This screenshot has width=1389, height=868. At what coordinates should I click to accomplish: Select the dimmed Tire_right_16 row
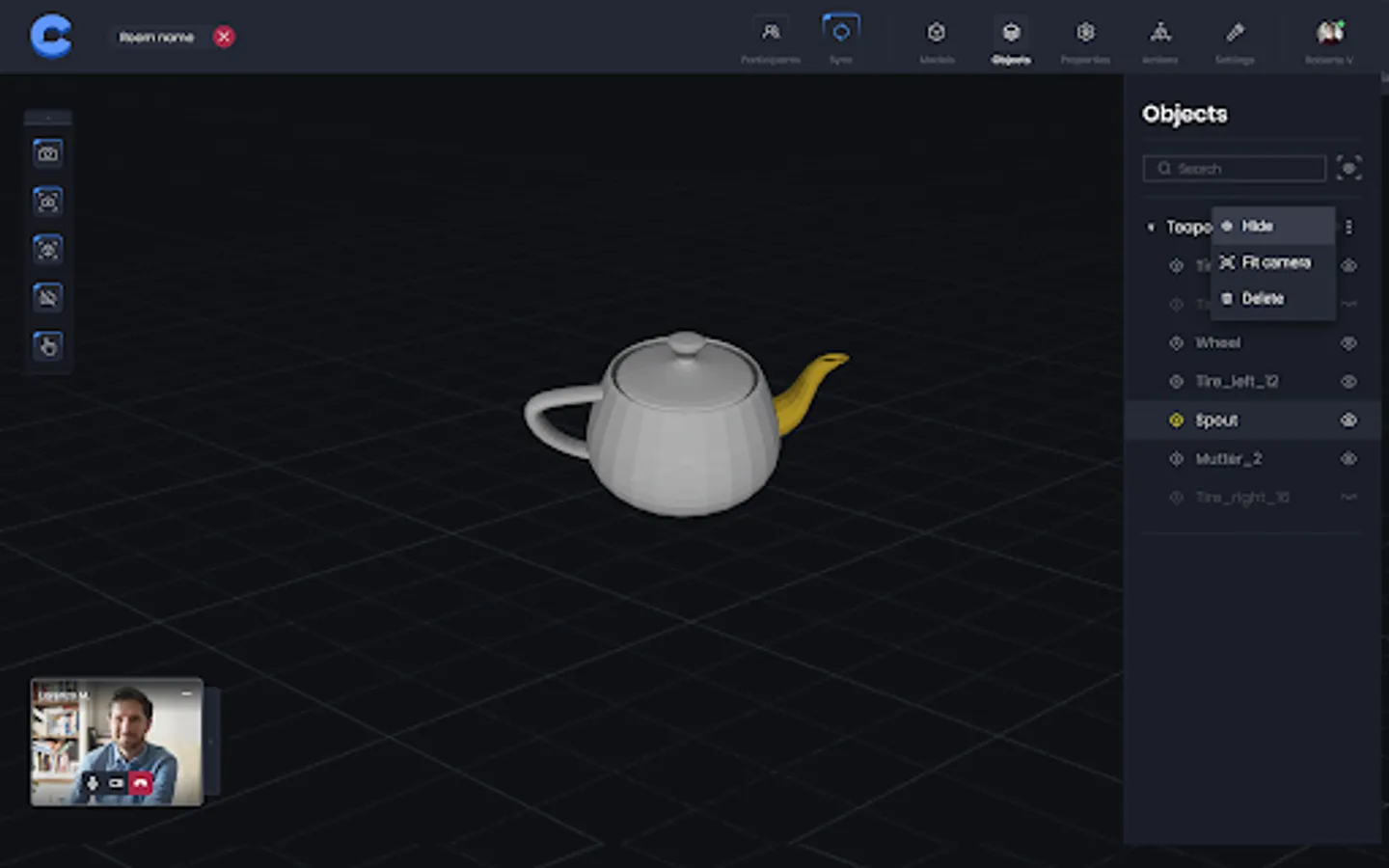[x=1252, y=497]
